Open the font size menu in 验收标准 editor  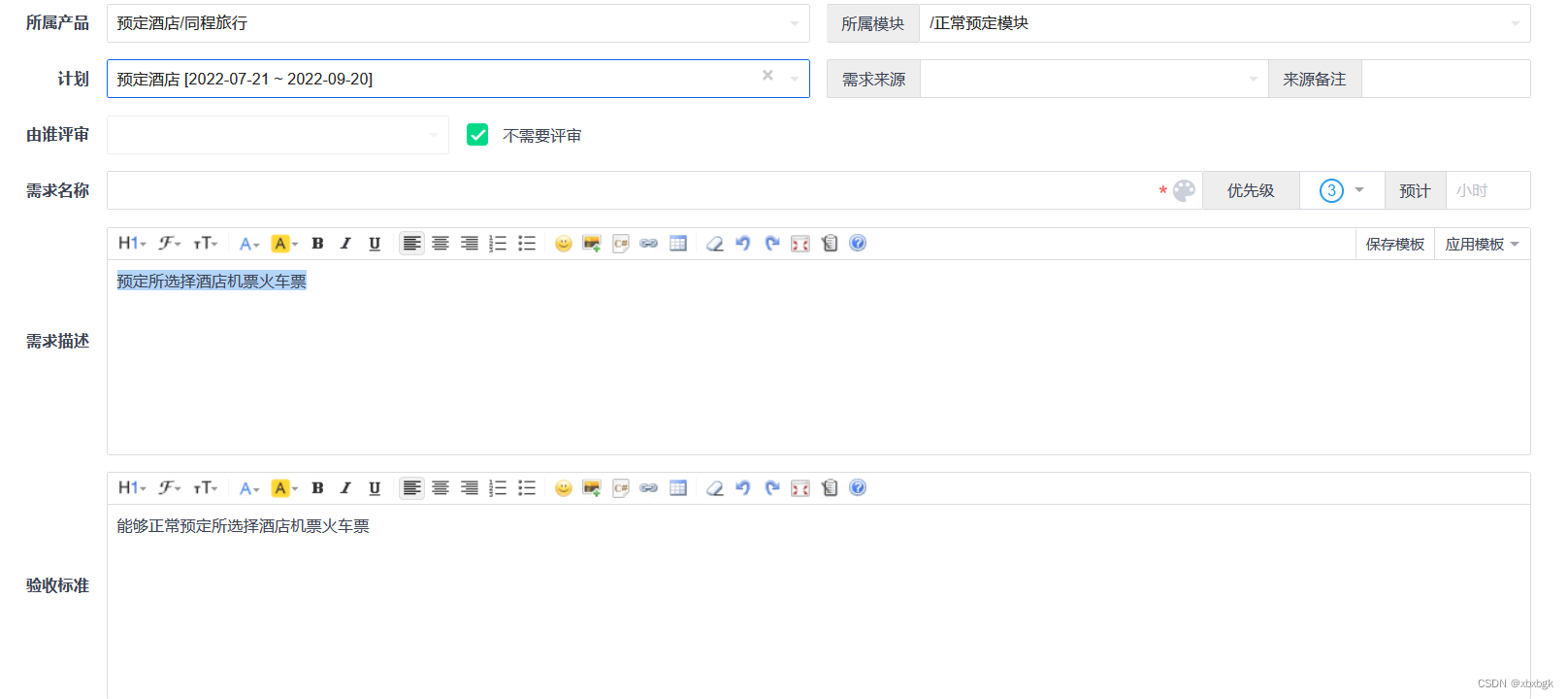point(205,488)
